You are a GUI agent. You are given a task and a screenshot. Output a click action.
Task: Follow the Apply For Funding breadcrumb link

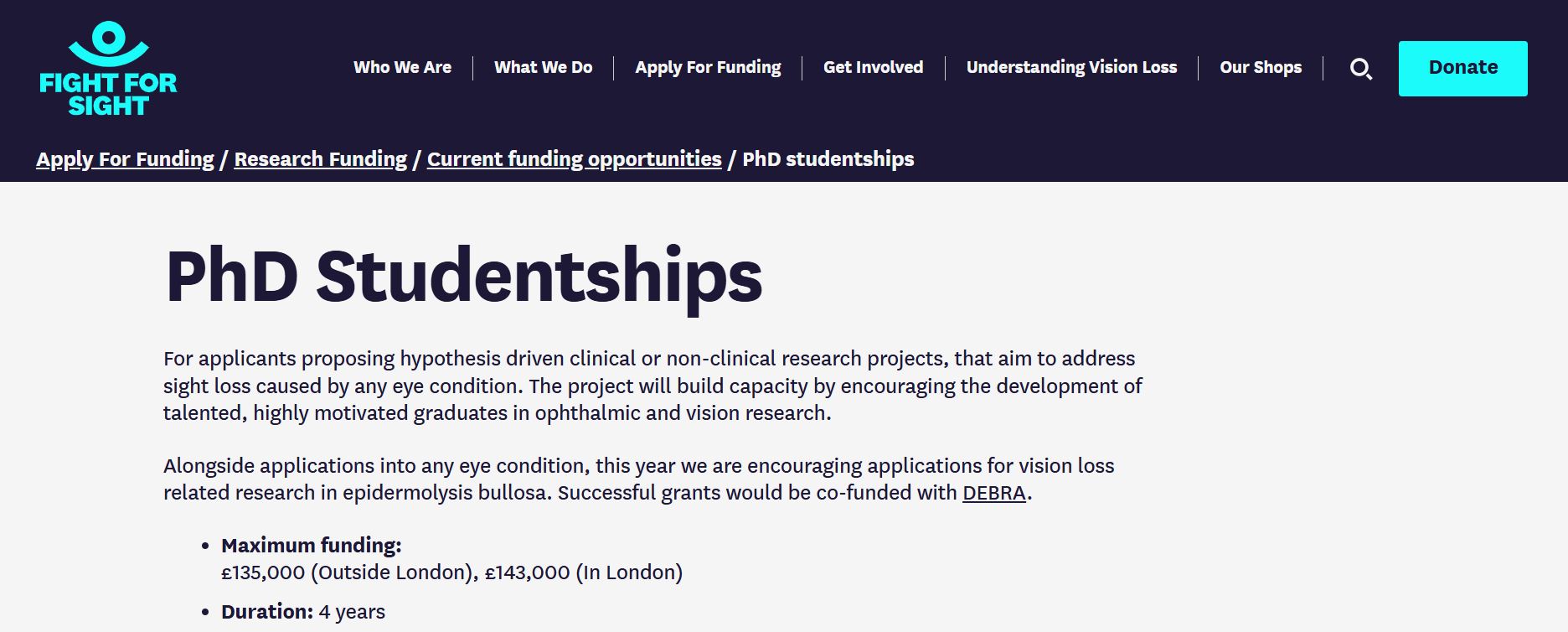125,159
